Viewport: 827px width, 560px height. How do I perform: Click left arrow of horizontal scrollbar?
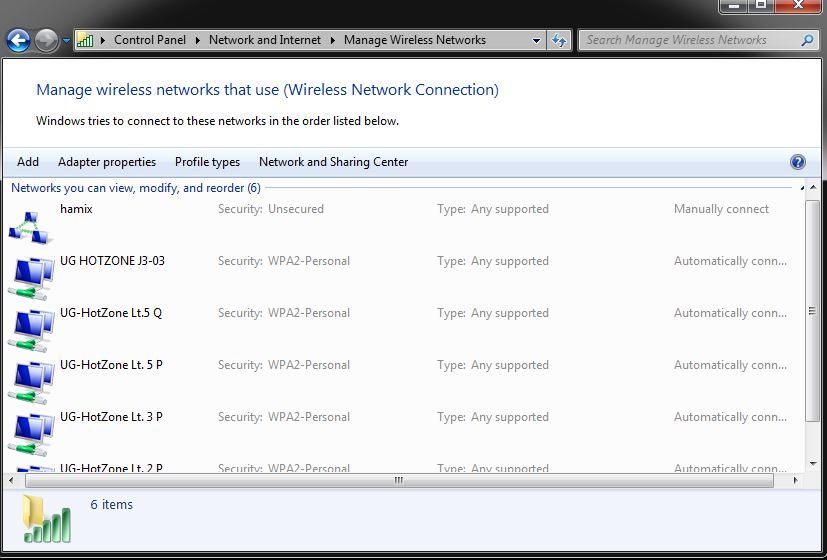pos(12,480)
